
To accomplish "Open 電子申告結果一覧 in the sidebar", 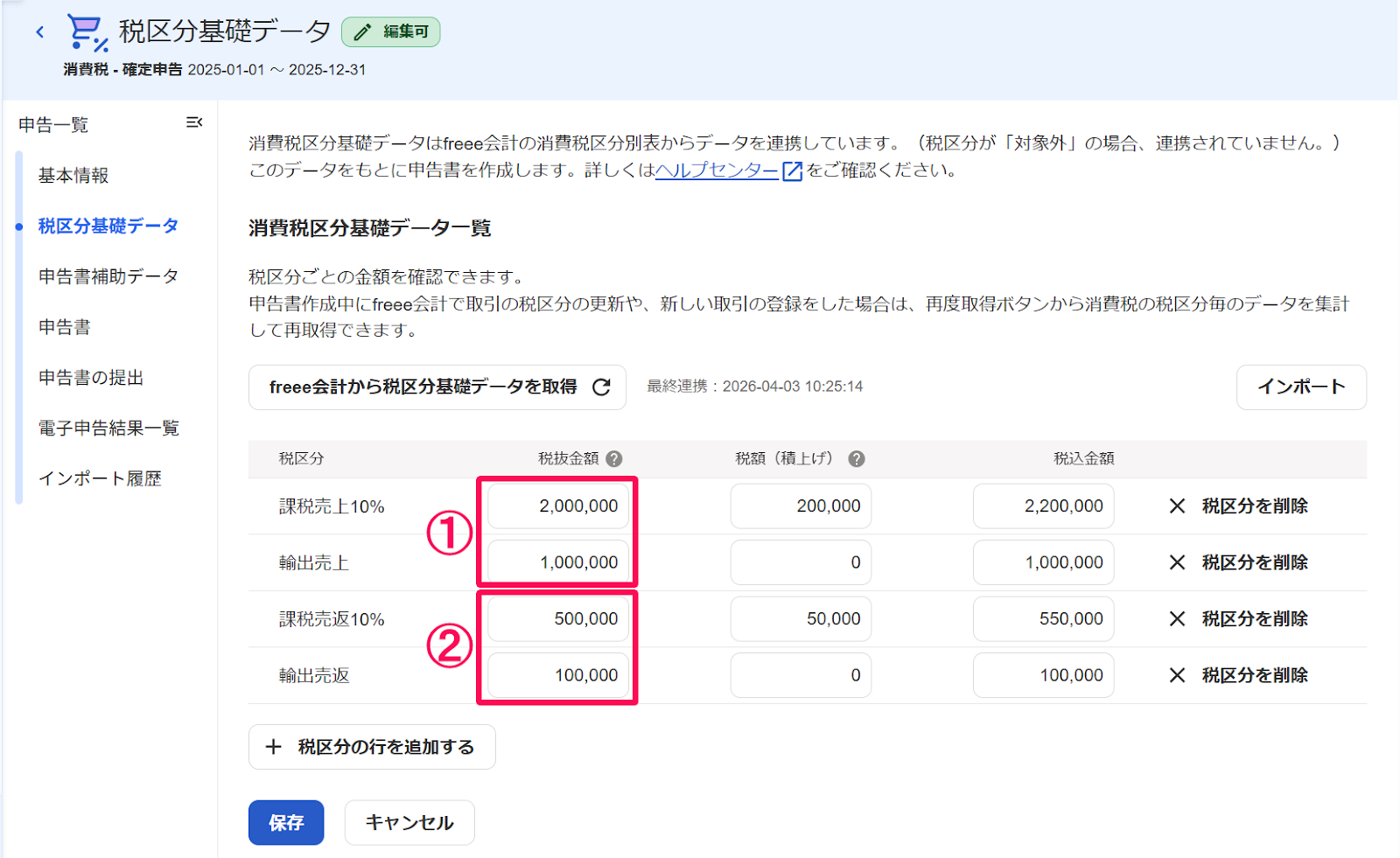I will (108, 429).
